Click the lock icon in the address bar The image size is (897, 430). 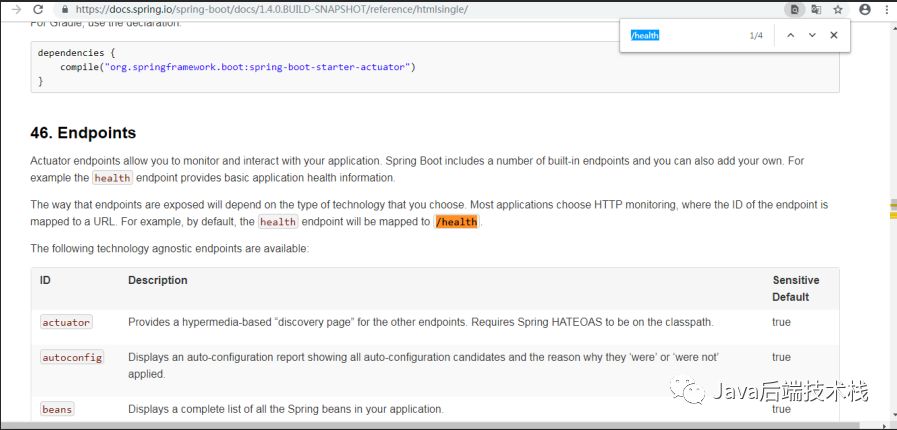(x=65, y=10)
